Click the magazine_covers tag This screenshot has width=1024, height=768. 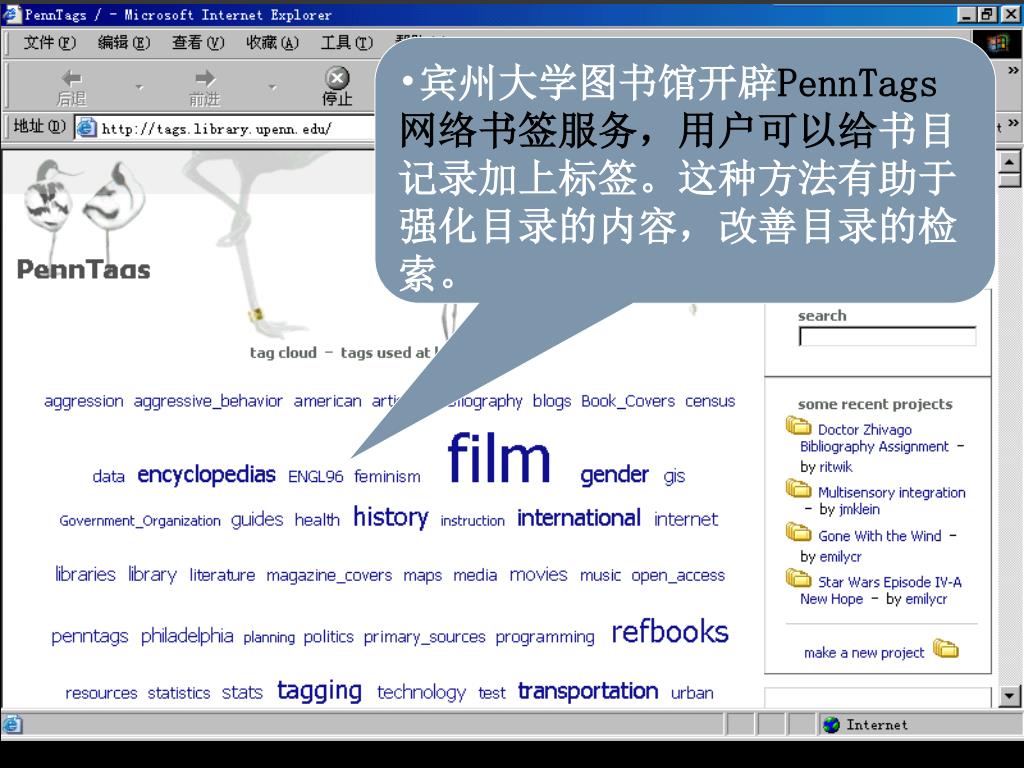point(329,575)
